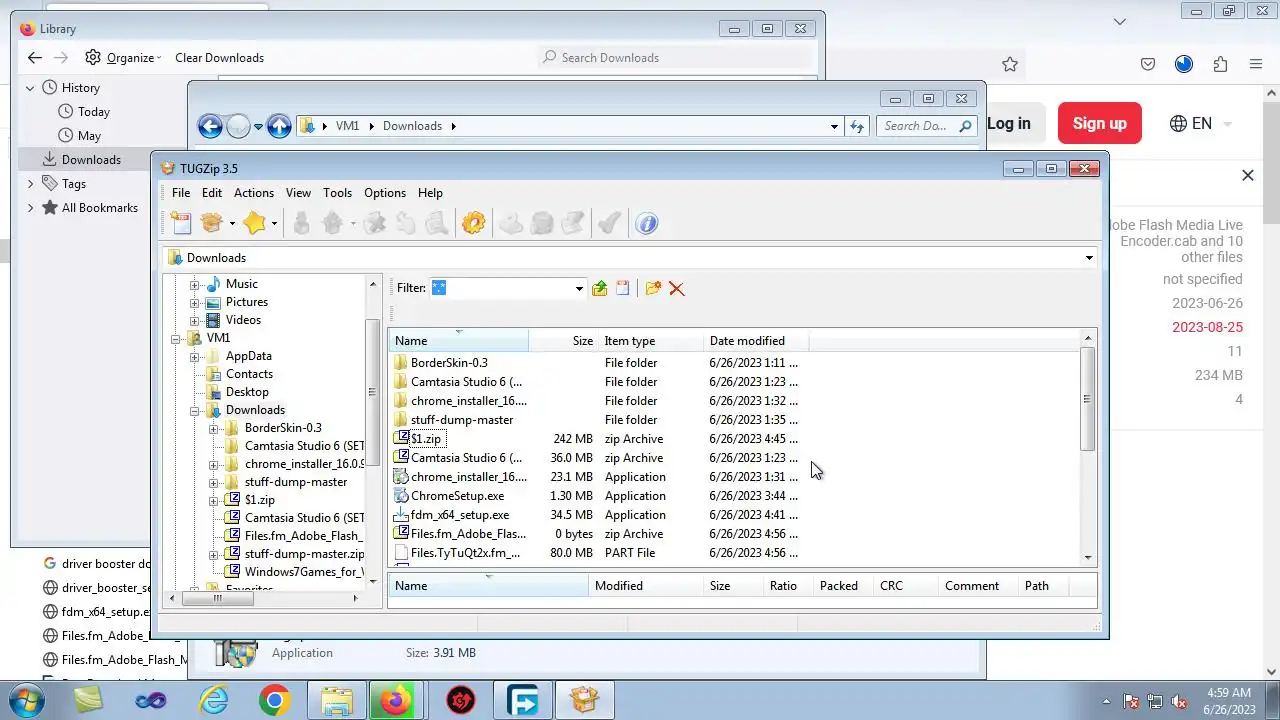Create a new folder in file list toolbar
Image resolution: width=1280 pixels, height=720 pixels.
coord(653,288)
